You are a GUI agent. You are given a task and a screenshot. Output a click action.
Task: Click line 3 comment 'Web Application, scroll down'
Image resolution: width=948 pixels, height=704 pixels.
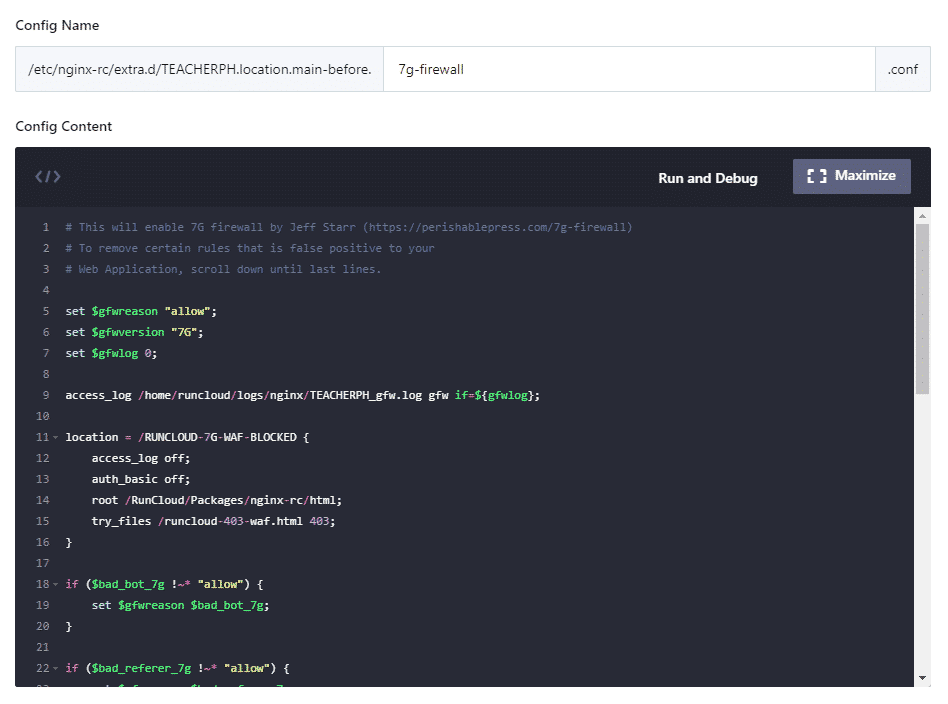[223, 269]
